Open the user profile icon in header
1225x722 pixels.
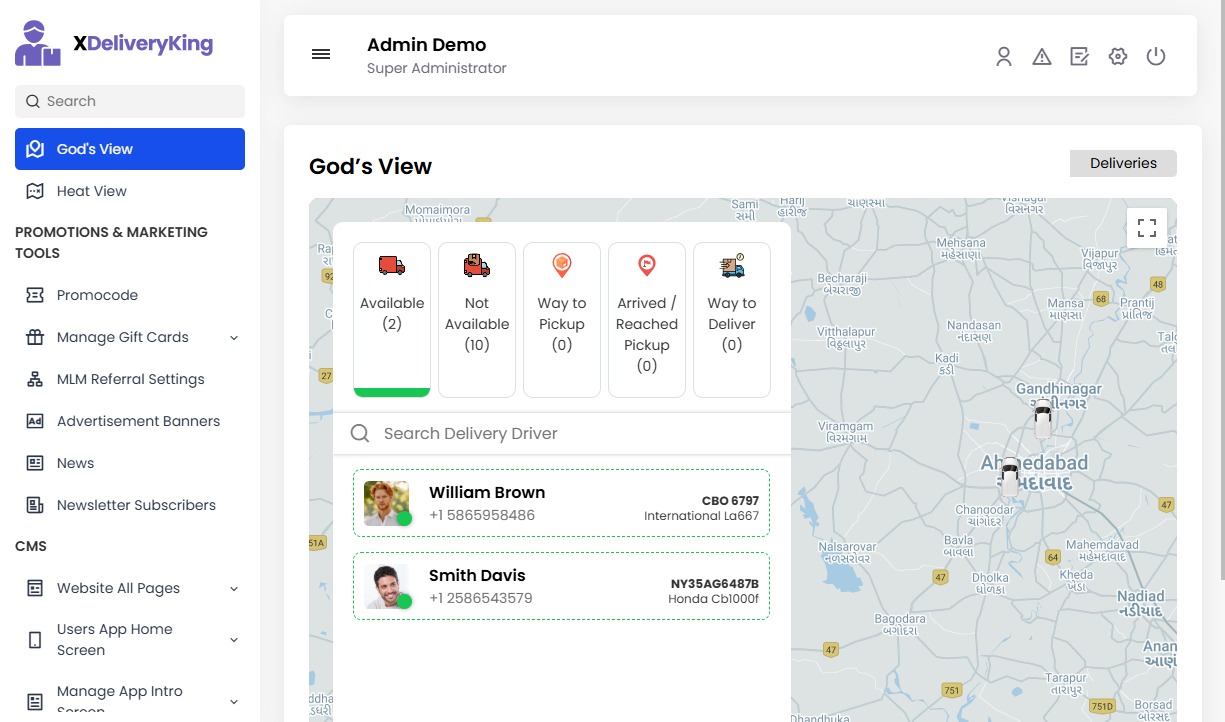click(x=1004, y=57)
